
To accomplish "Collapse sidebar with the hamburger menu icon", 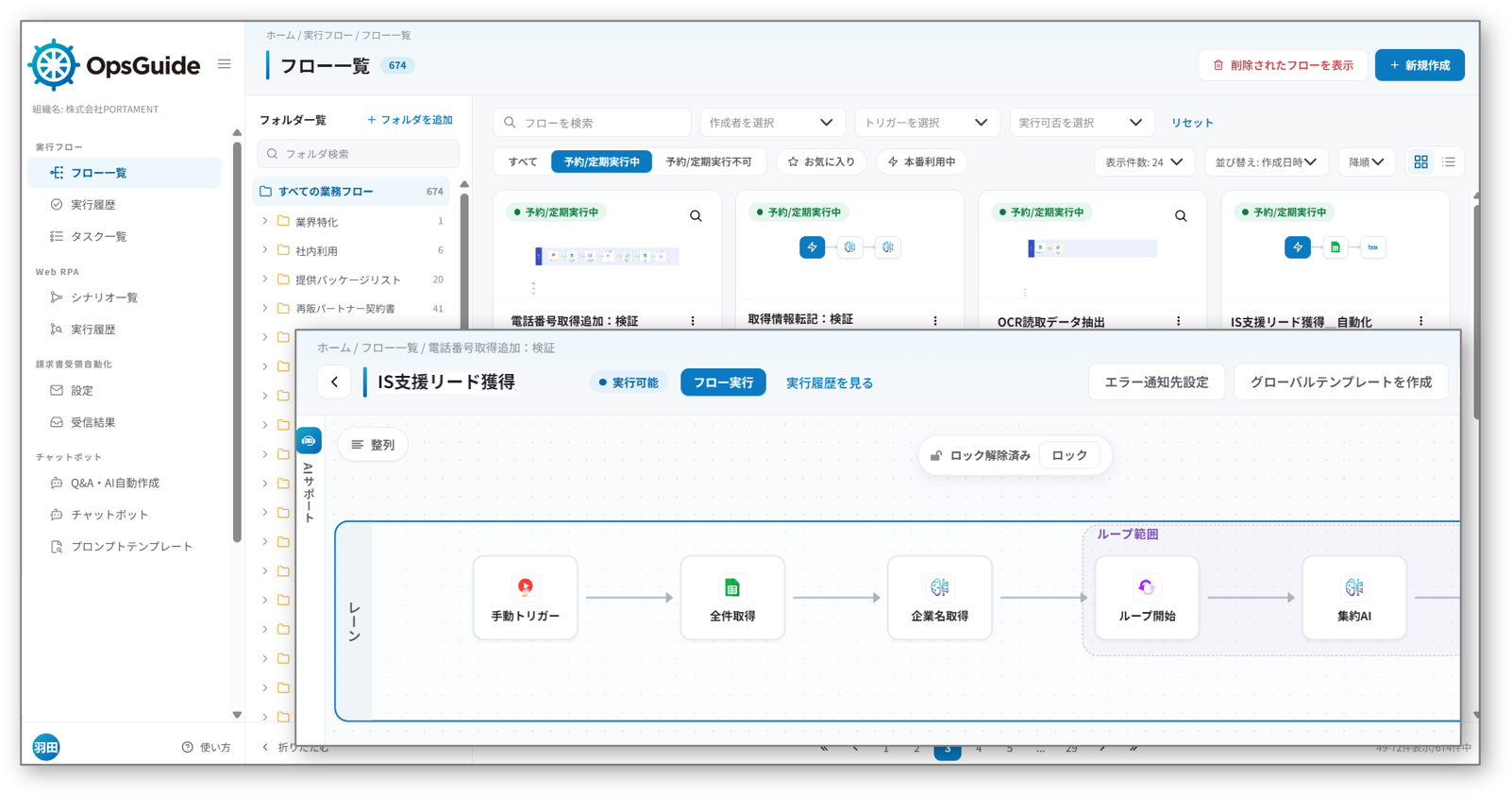I will [x=224, y=64].
